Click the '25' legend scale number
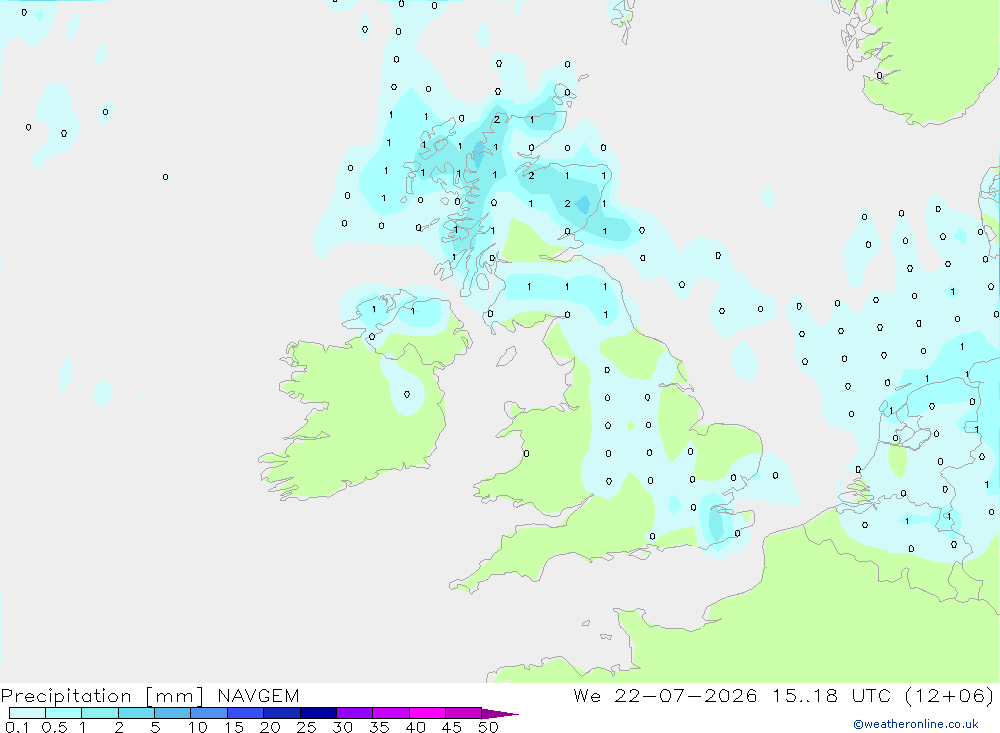The height and width of the screenshot is (733, 1000). tap(307, 727)
